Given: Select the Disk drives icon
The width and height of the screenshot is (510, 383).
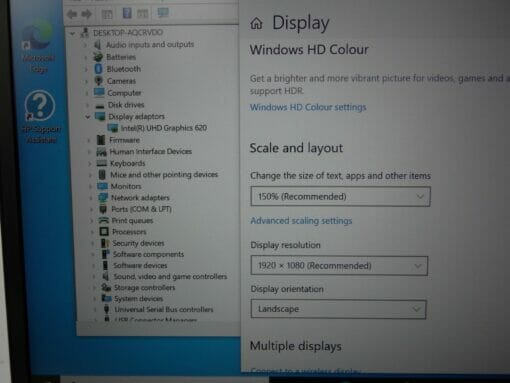Looking at the screenshot, I should [100, 105].
